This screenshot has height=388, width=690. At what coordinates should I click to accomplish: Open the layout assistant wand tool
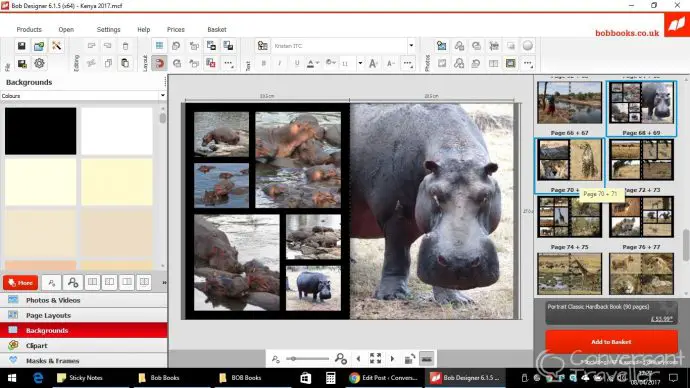click(x=56, y=46)
